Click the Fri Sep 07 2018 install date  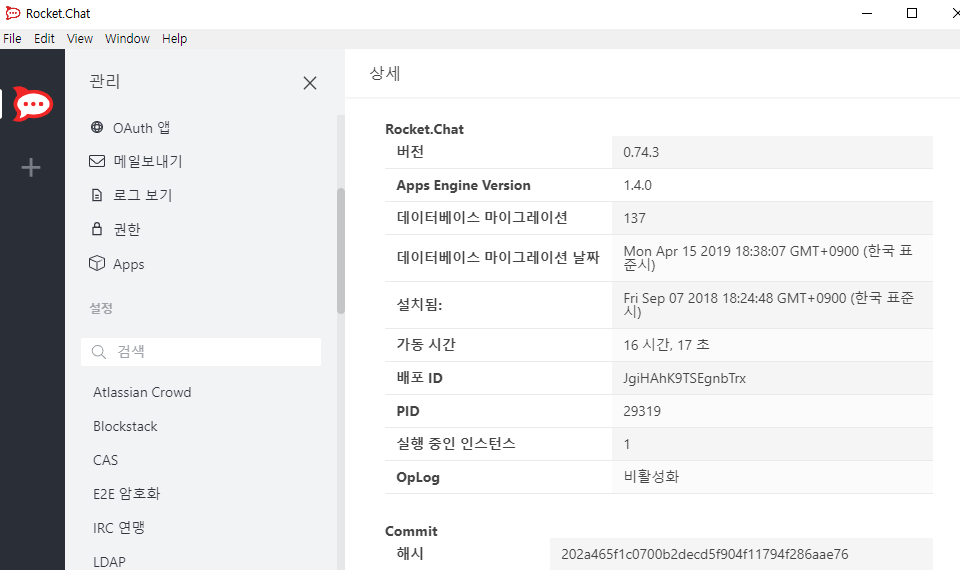click(768, 305)
